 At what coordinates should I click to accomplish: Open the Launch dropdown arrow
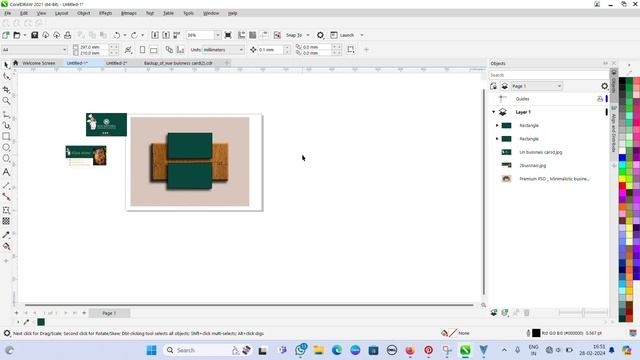click(362, 35)
